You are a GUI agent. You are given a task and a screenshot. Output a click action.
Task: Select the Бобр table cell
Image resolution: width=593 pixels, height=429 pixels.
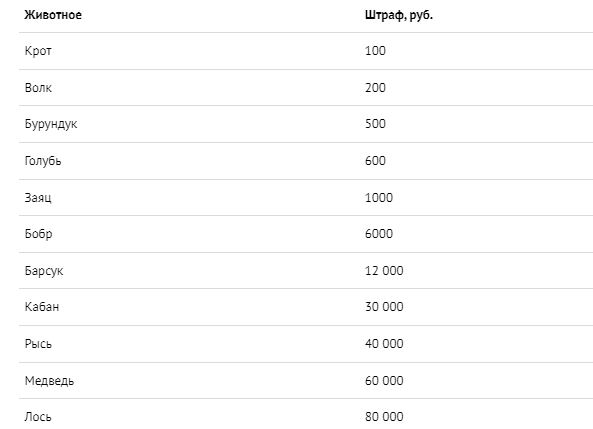pyautogui.click(x=39, y=234)
